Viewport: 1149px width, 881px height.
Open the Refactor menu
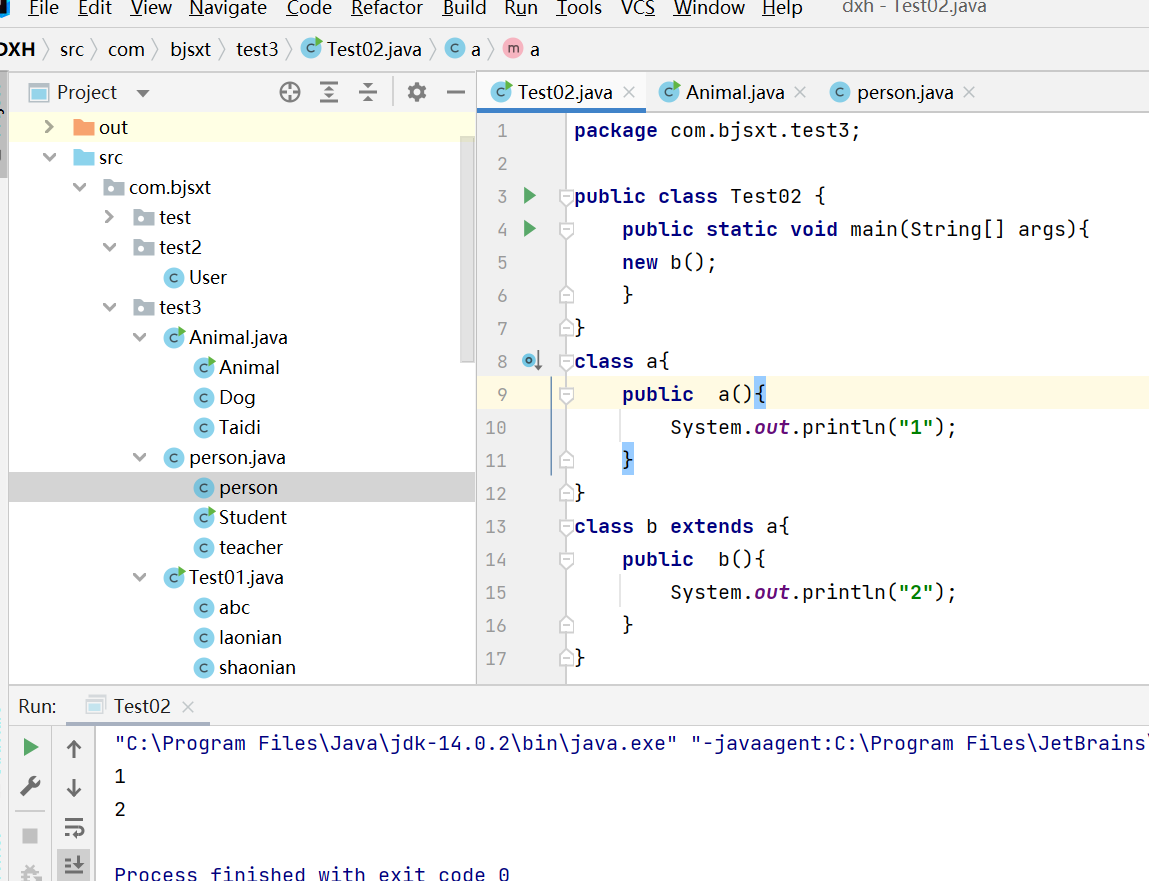386,8
